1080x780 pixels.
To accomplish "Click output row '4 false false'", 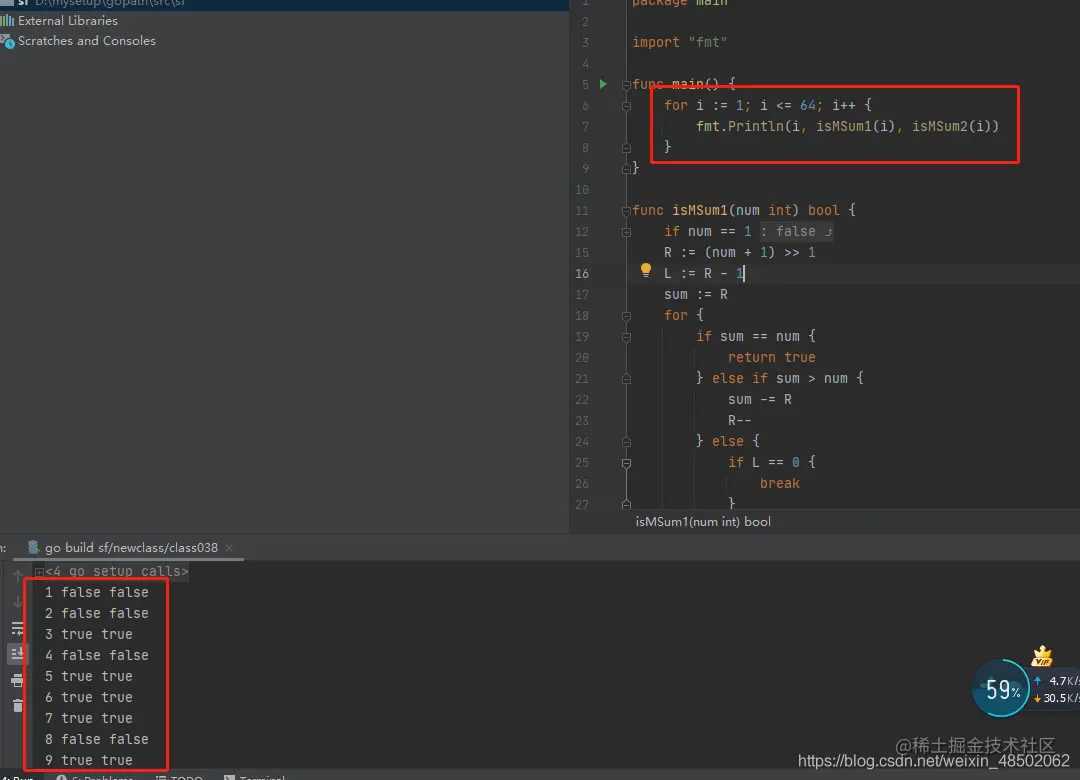I will pos(96,655).
